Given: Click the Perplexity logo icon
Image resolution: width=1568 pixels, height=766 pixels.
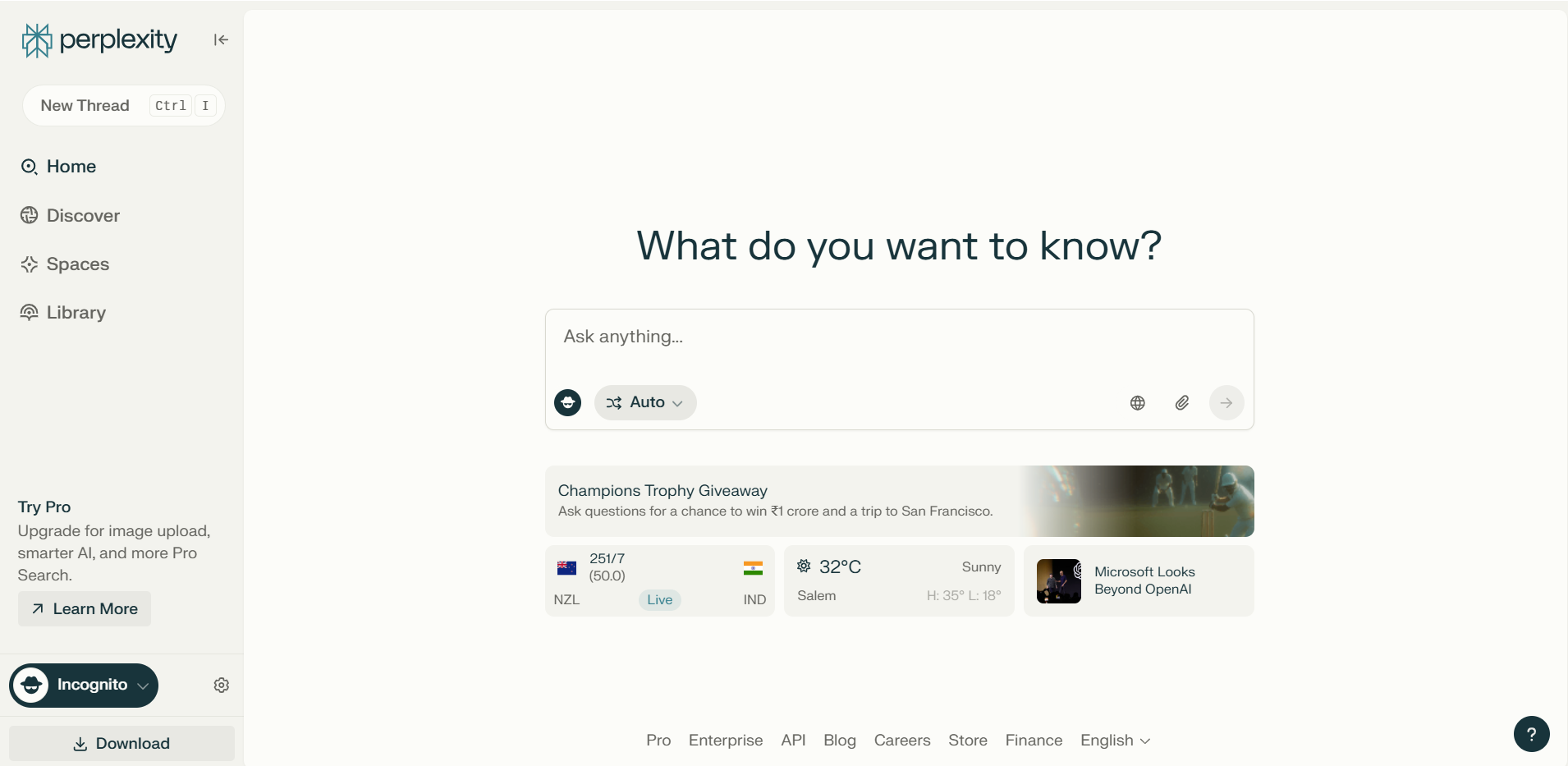Looking at the screenshot, I should [37, 40].
